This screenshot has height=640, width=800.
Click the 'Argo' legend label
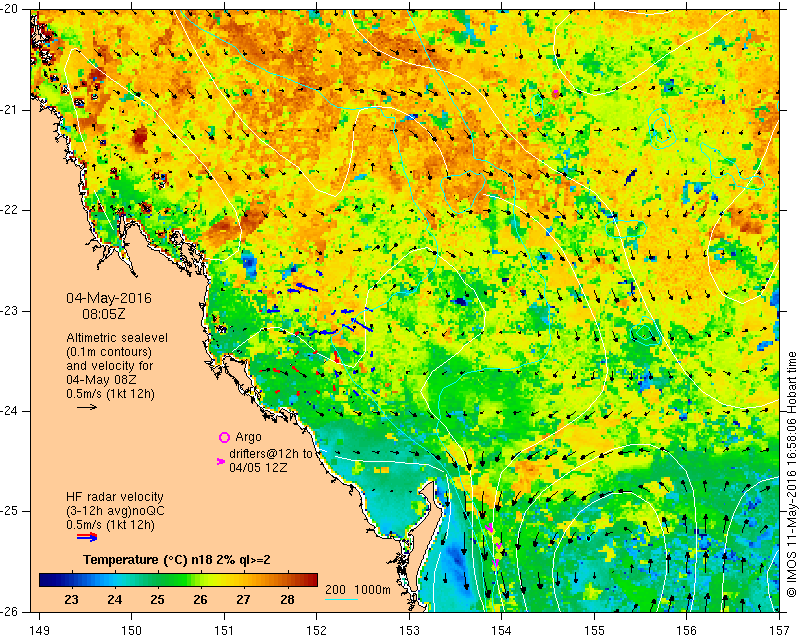[x=248, y=437]
